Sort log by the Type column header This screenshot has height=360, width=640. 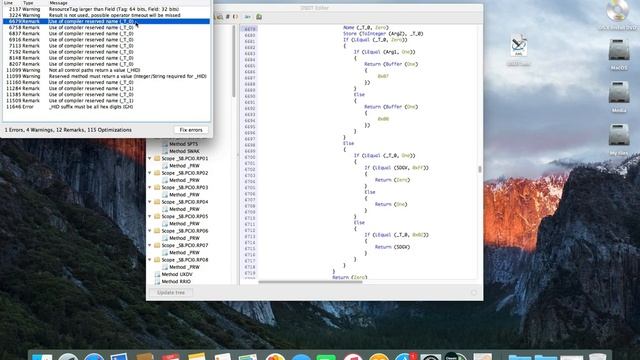click(x=28, y=2)
